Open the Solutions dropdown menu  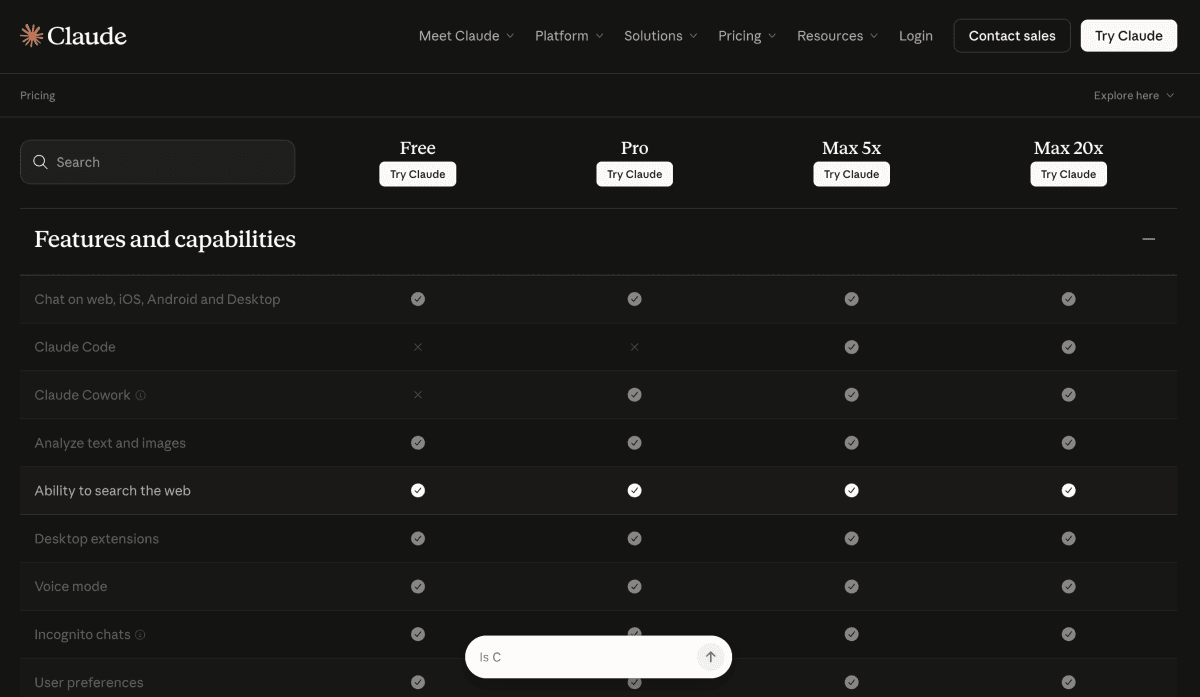pyautogui.click(x=660, y=36)
